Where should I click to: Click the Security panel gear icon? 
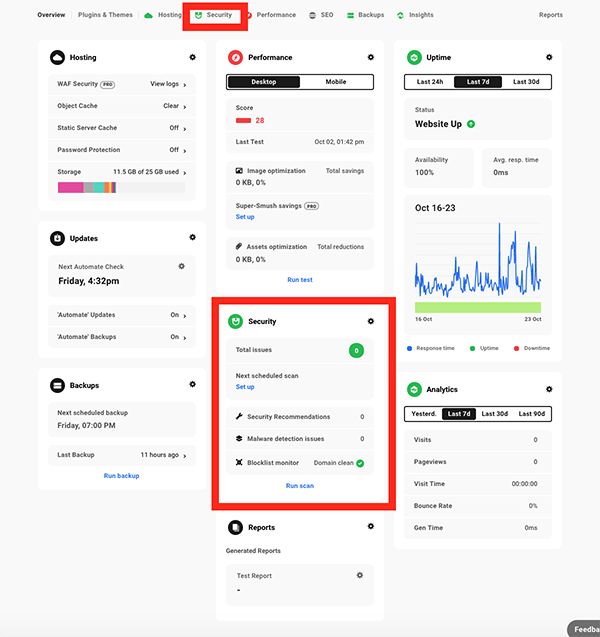click(371, 321)
